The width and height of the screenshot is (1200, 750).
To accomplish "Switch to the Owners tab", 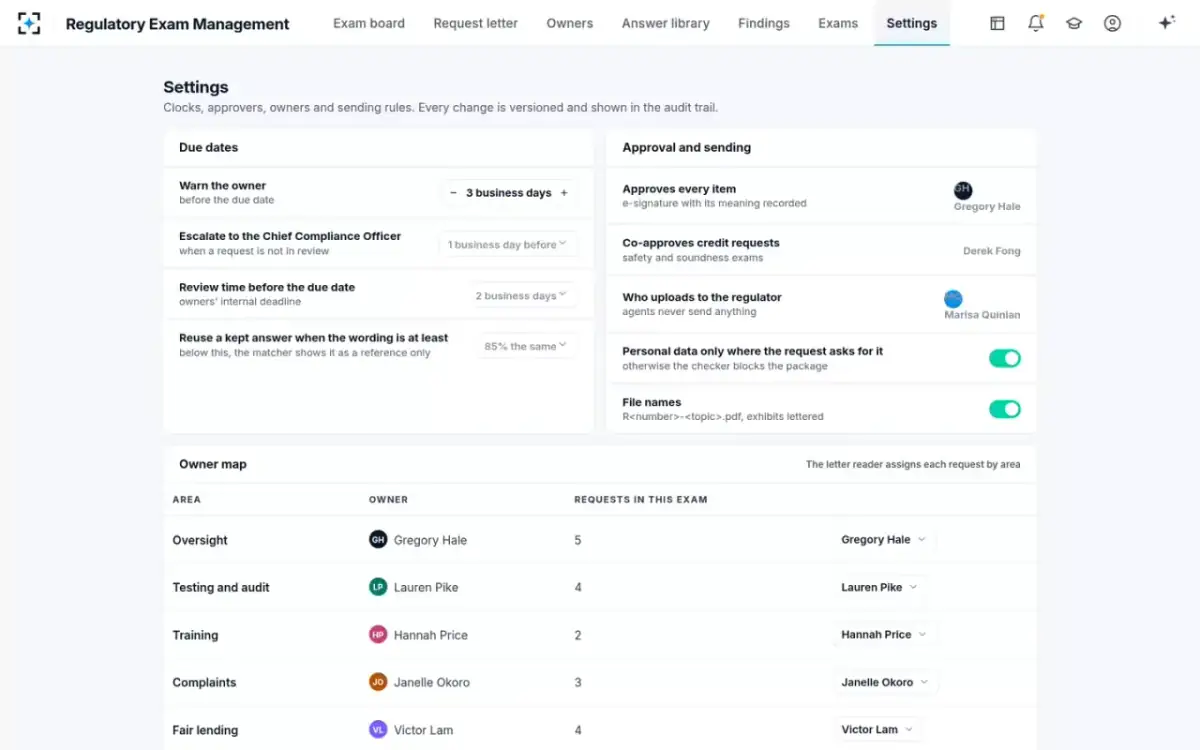I will [x=570, y=23].
